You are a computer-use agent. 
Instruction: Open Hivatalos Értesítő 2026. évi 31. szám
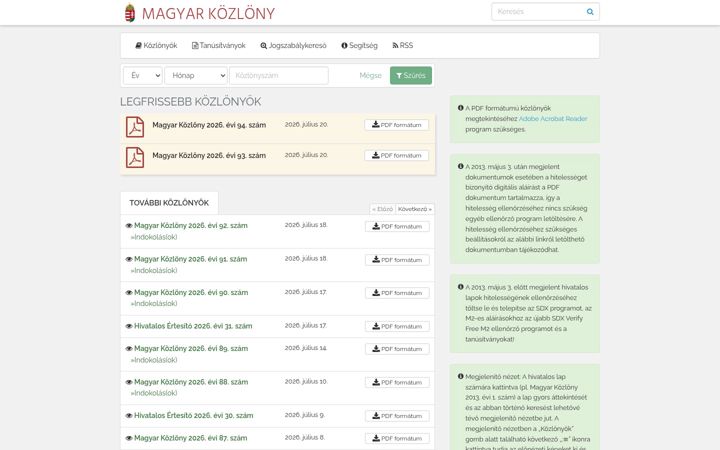[x=193, y=326]
